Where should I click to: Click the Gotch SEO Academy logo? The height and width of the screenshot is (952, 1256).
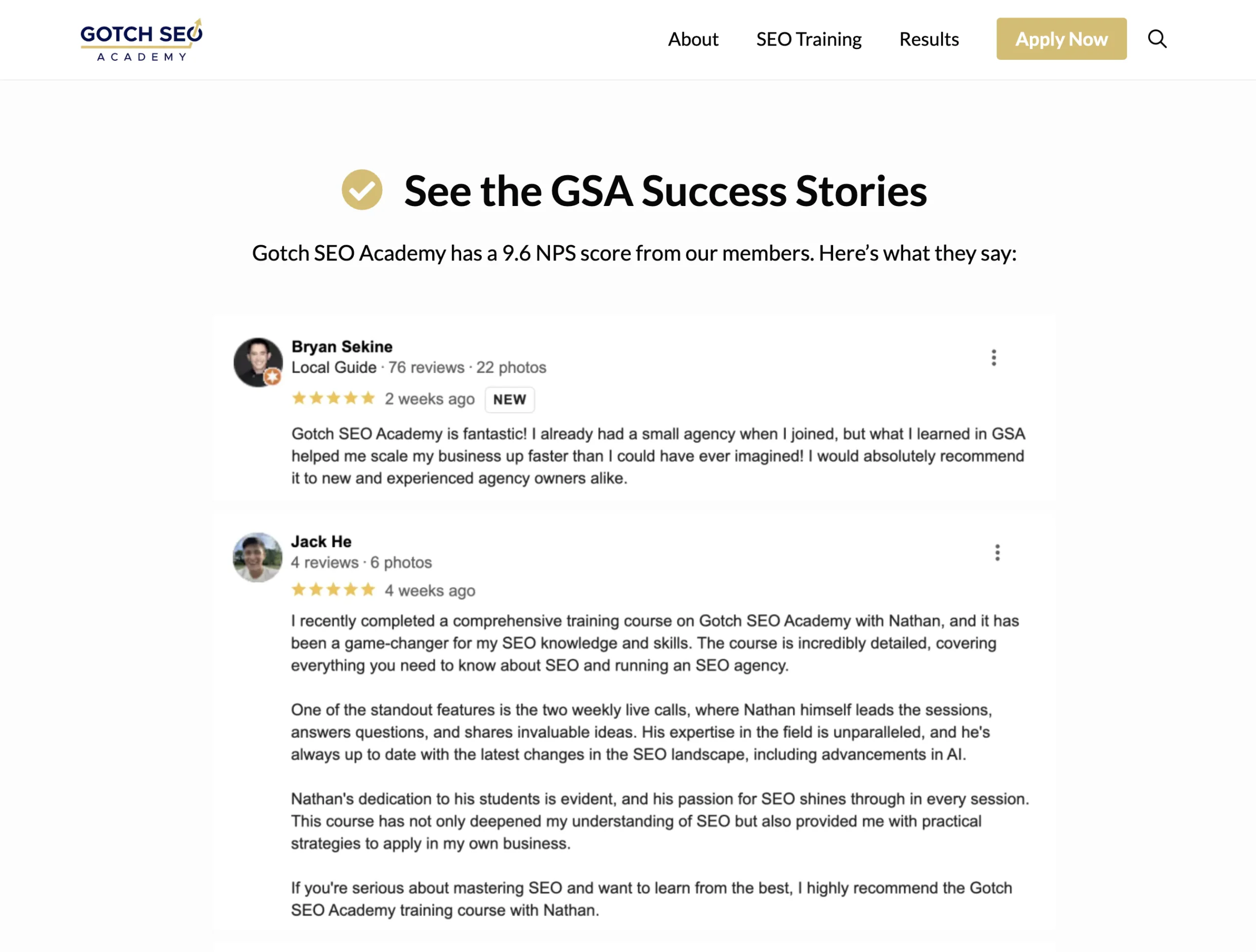[141, 40]
